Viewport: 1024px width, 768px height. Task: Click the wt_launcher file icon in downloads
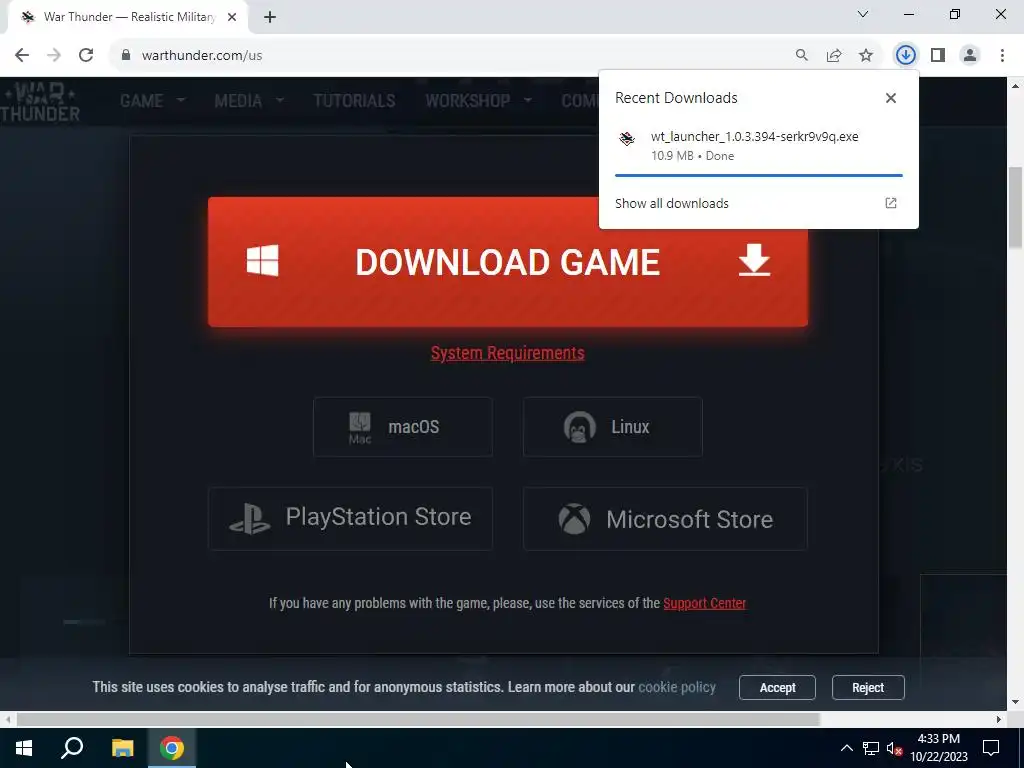(x=627, y=138)
